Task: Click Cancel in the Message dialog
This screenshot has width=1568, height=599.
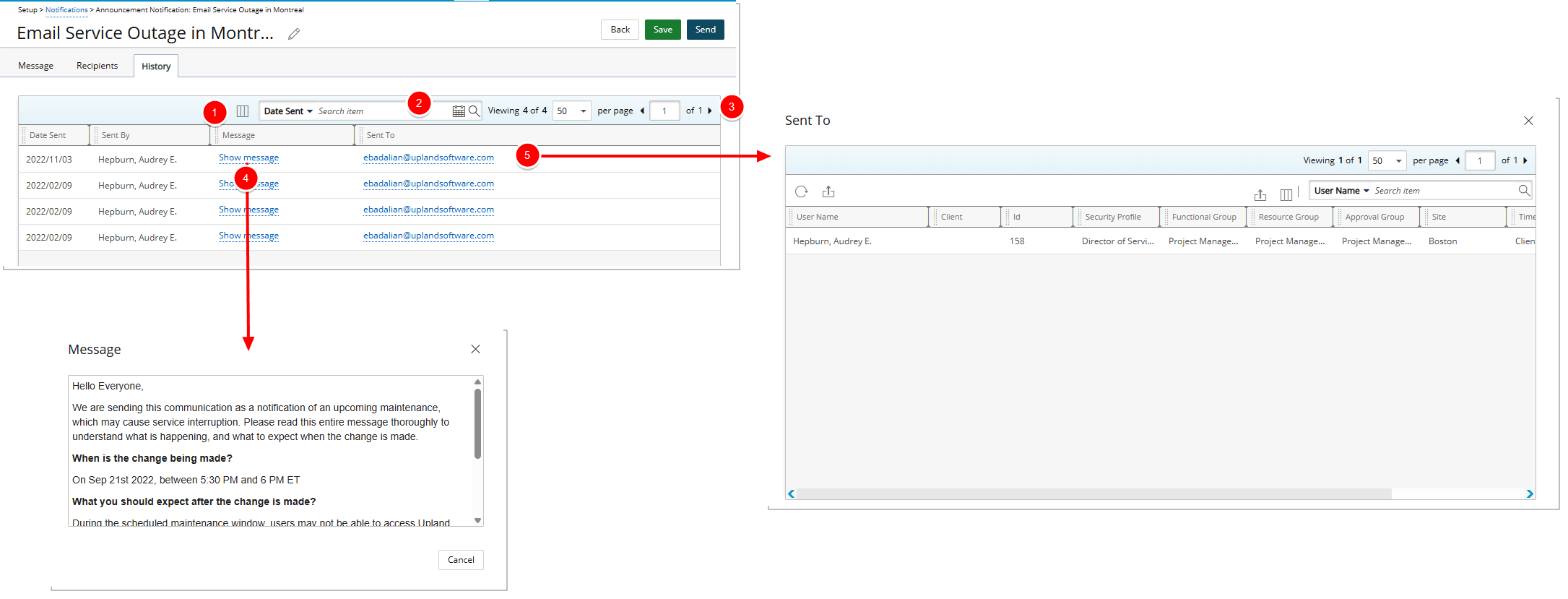Action: [x=461, y=560]
